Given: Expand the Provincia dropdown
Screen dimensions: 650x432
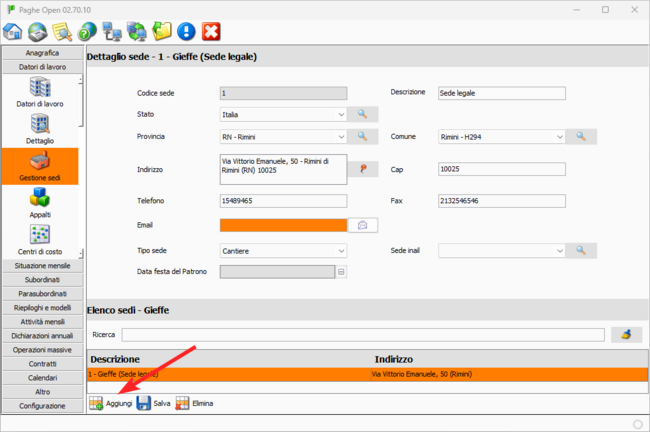Looking at the screenshot, I should pyautogui.click(x=341, y=136).
